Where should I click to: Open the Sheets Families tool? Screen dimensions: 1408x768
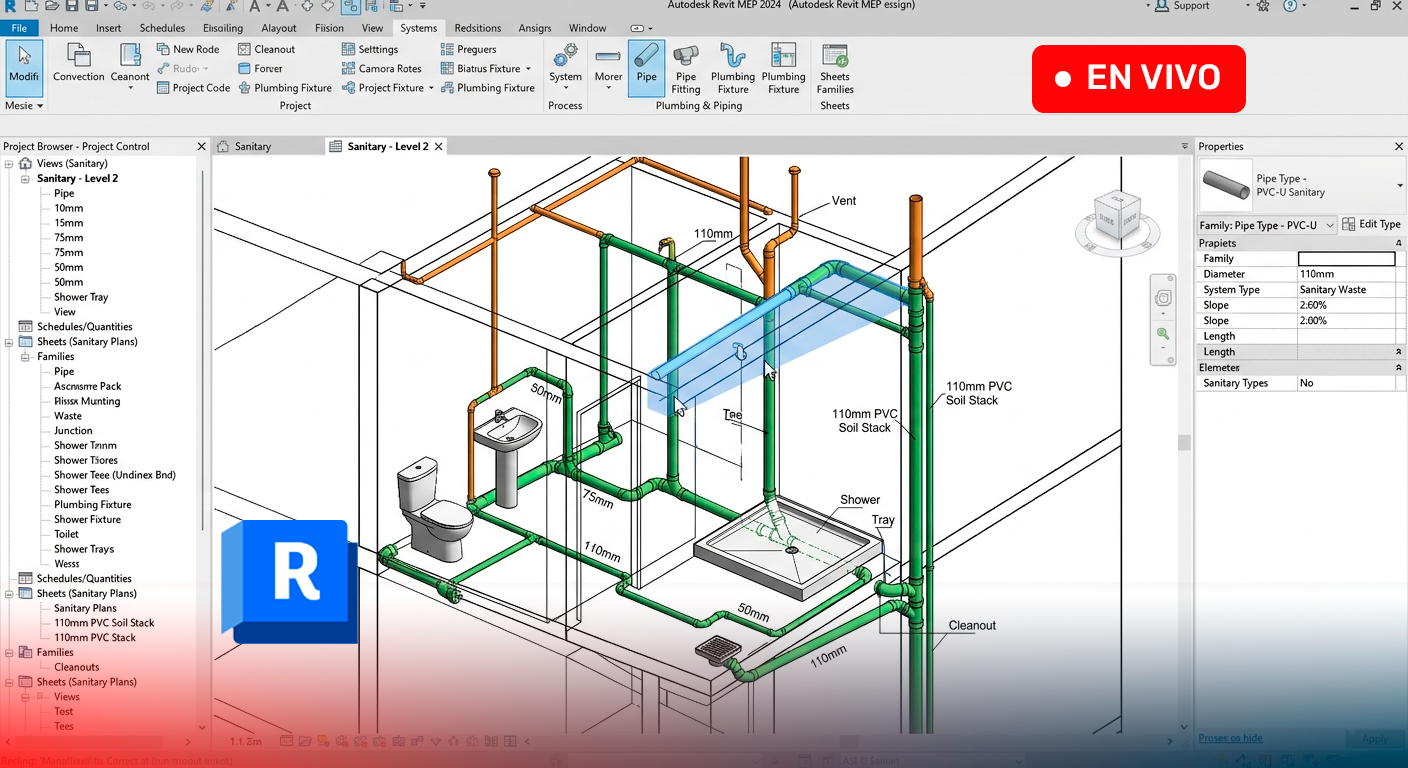click(834, 68)
